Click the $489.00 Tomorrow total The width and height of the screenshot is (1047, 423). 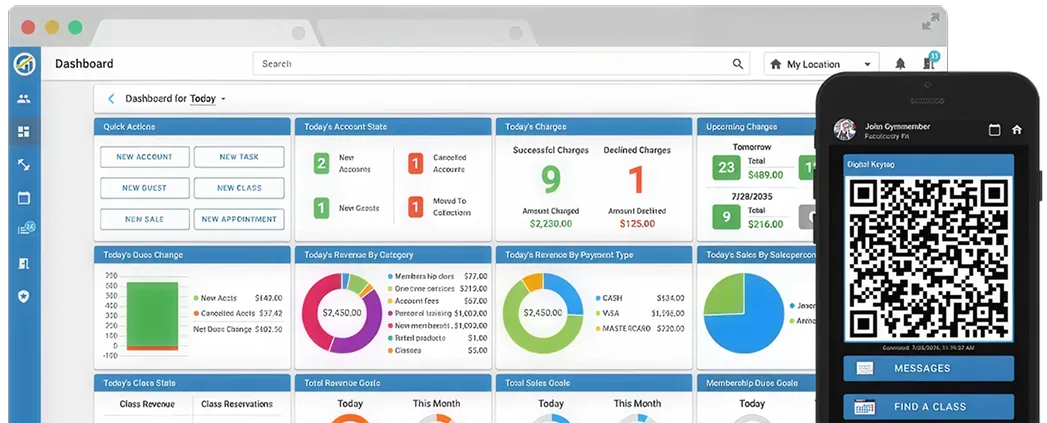765,175
